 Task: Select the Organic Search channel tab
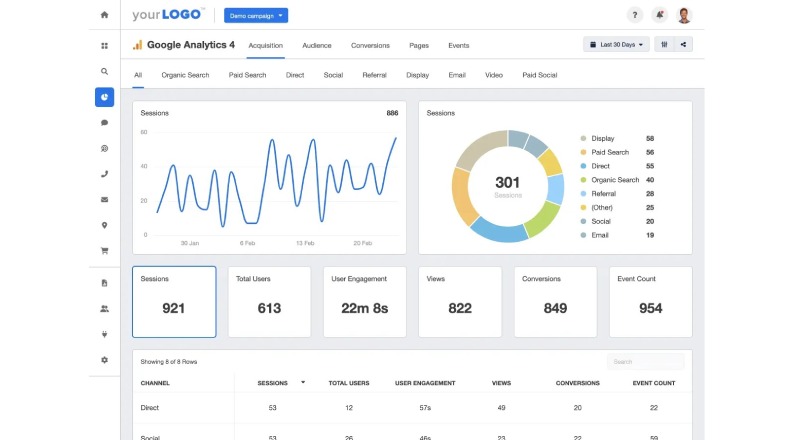tap(185, 75)
